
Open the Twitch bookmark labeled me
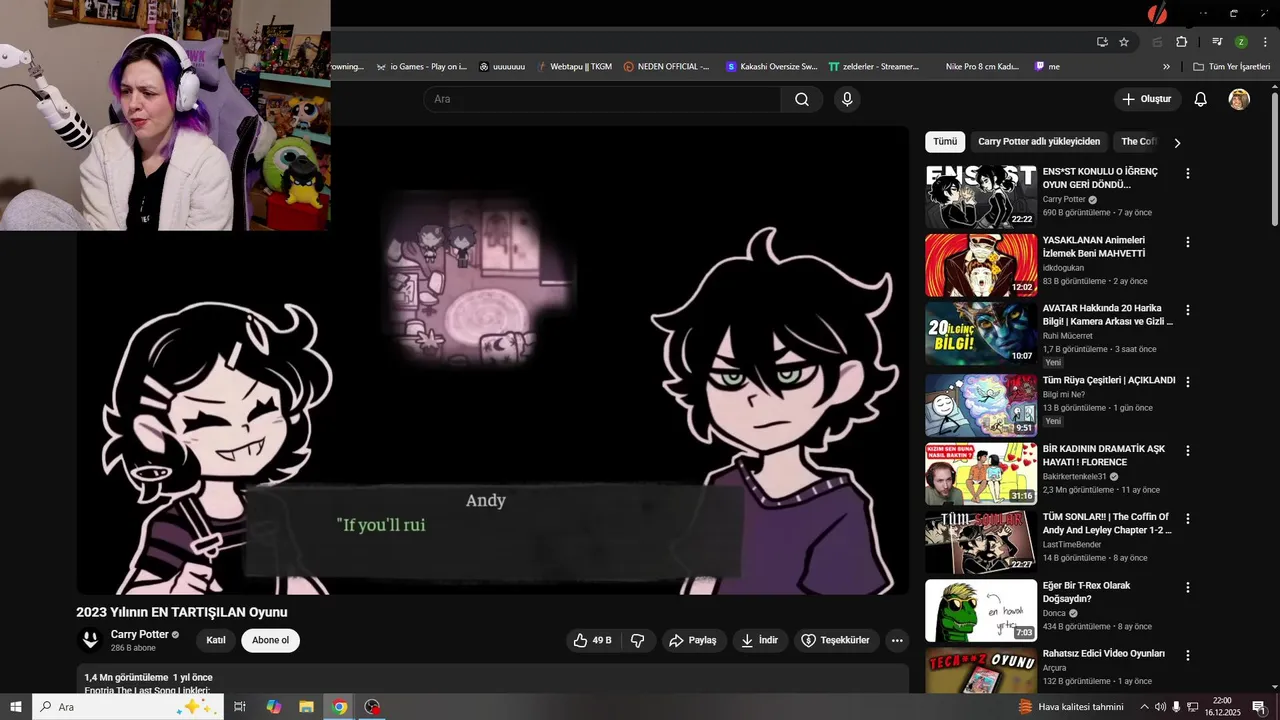(1047, 67)
